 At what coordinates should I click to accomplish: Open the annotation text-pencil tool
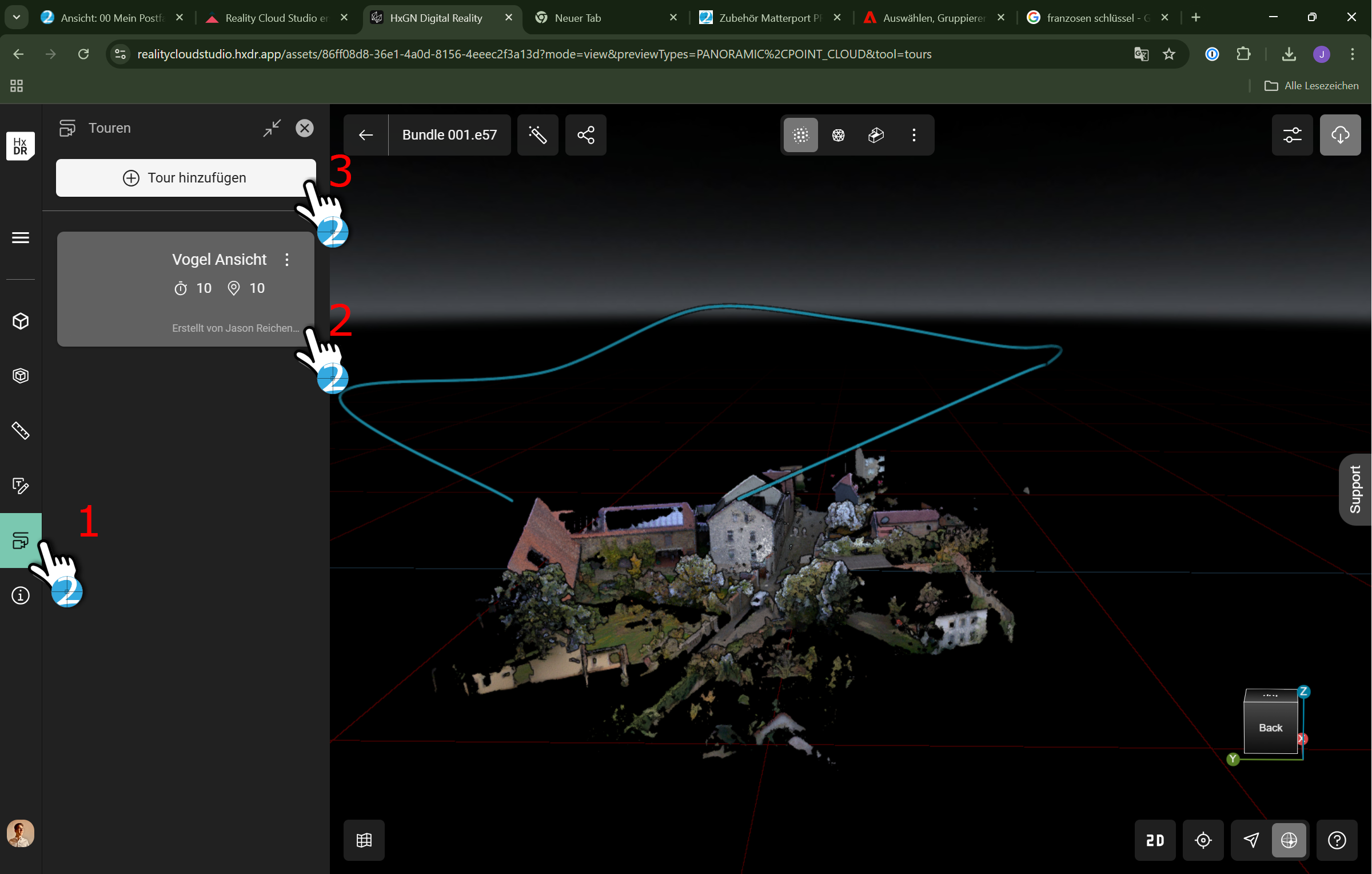click(21, 486)
